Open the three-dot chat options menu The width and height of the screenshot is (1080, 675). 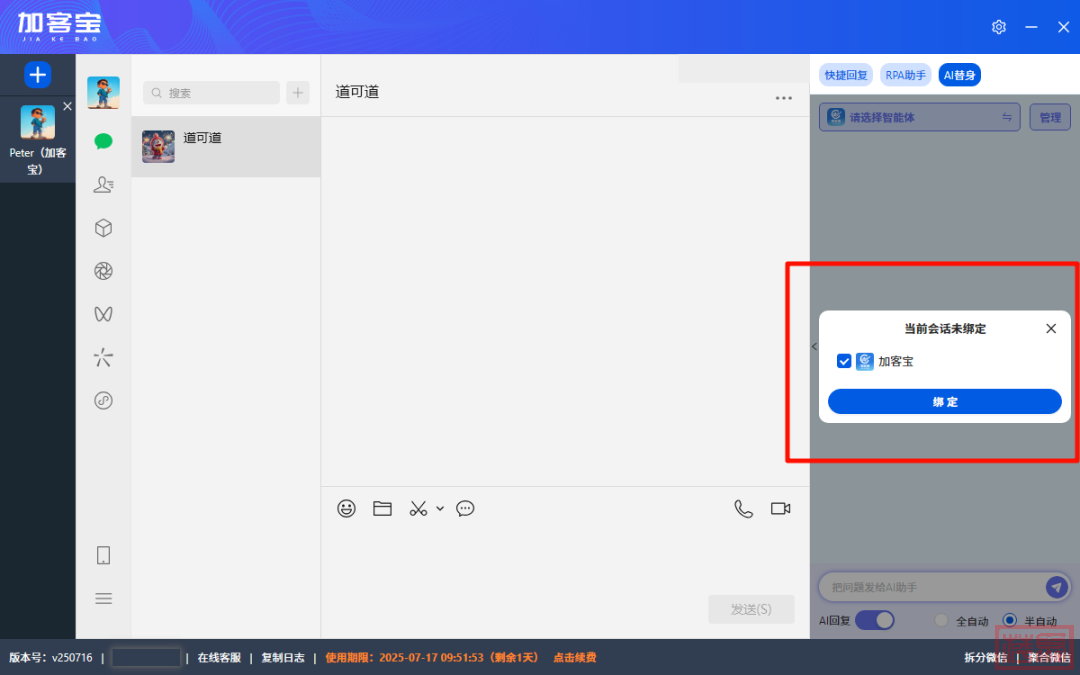click(783, 98)
